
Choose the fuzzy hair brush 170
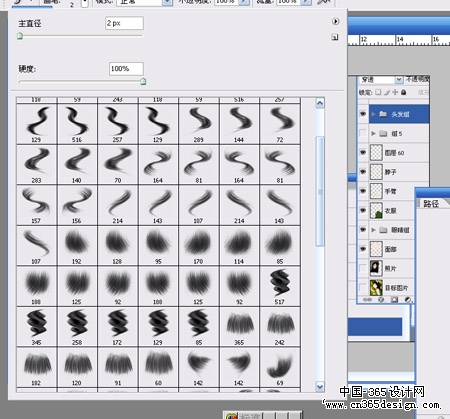pyautogui.click(x=199, y=246)
